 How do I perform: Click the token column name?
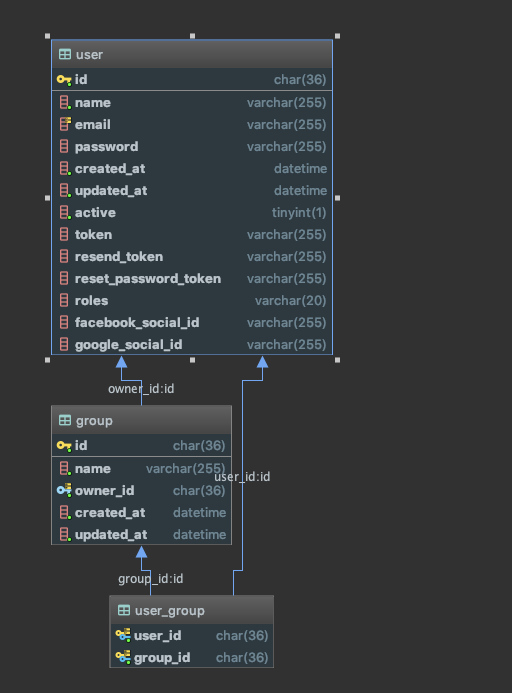pos(93,235)
